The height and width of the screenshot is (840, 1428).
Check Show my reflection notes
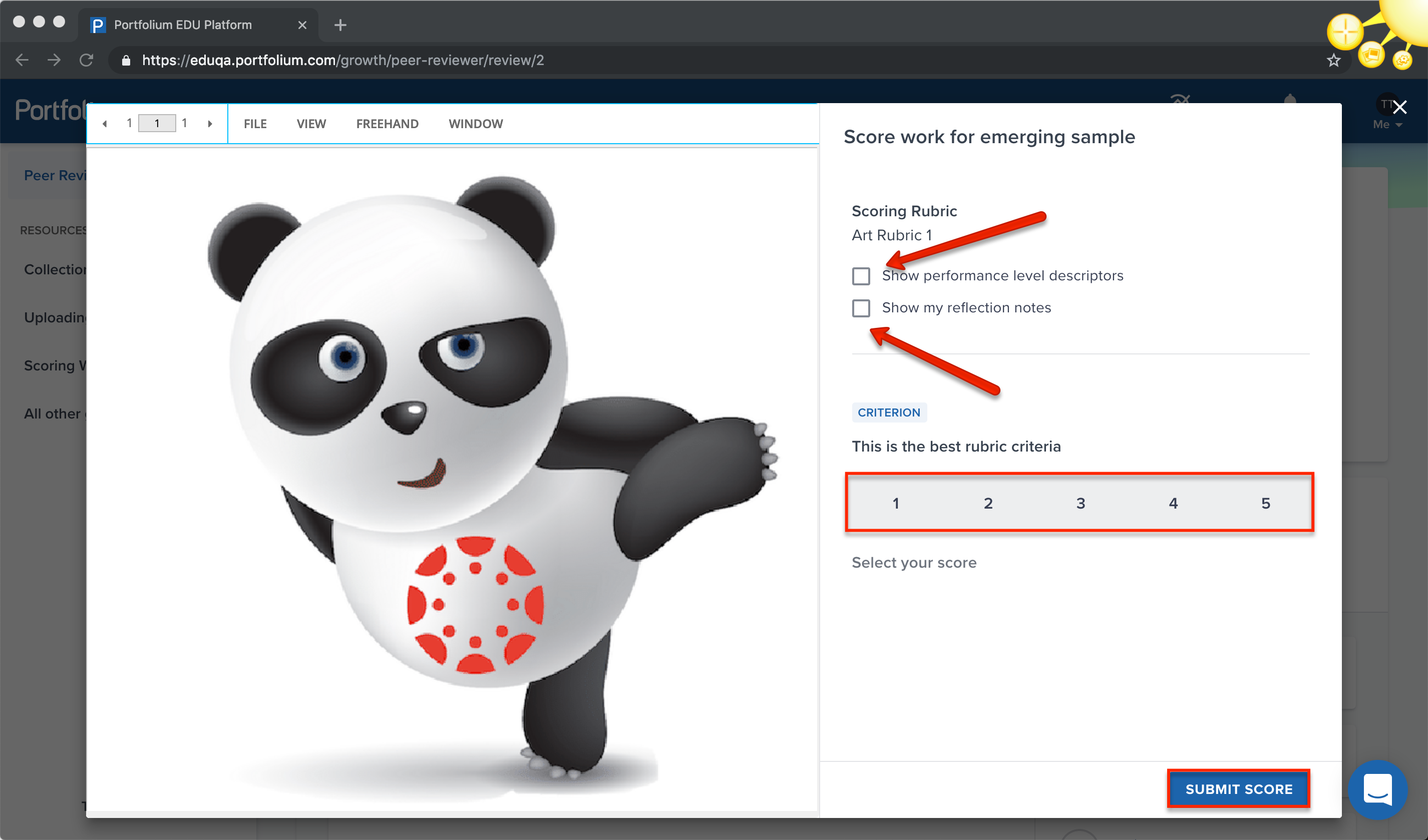[861, 308]
